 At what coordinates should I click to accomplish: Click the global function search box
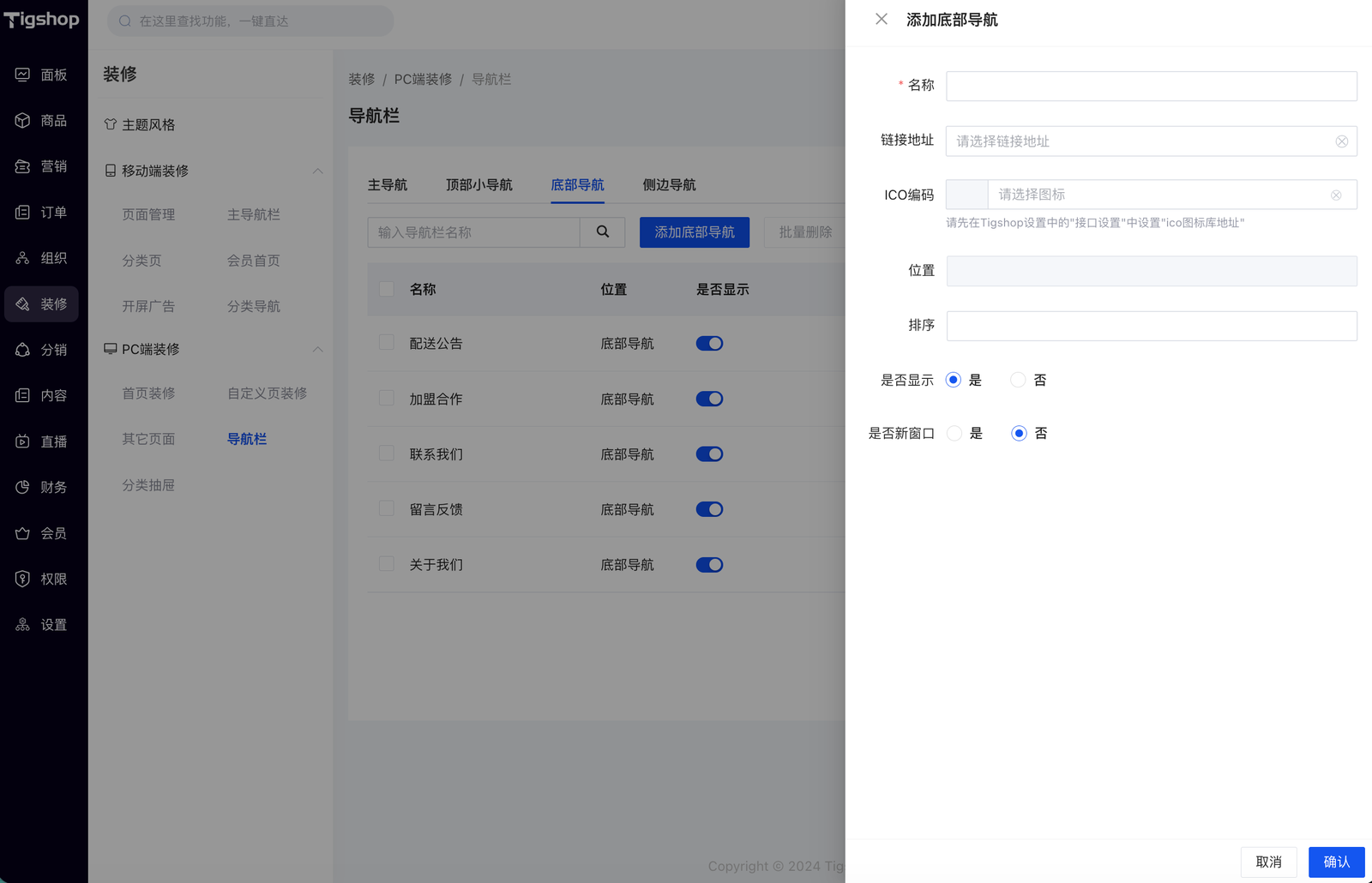pyautogui.click(x=250, y=21)
